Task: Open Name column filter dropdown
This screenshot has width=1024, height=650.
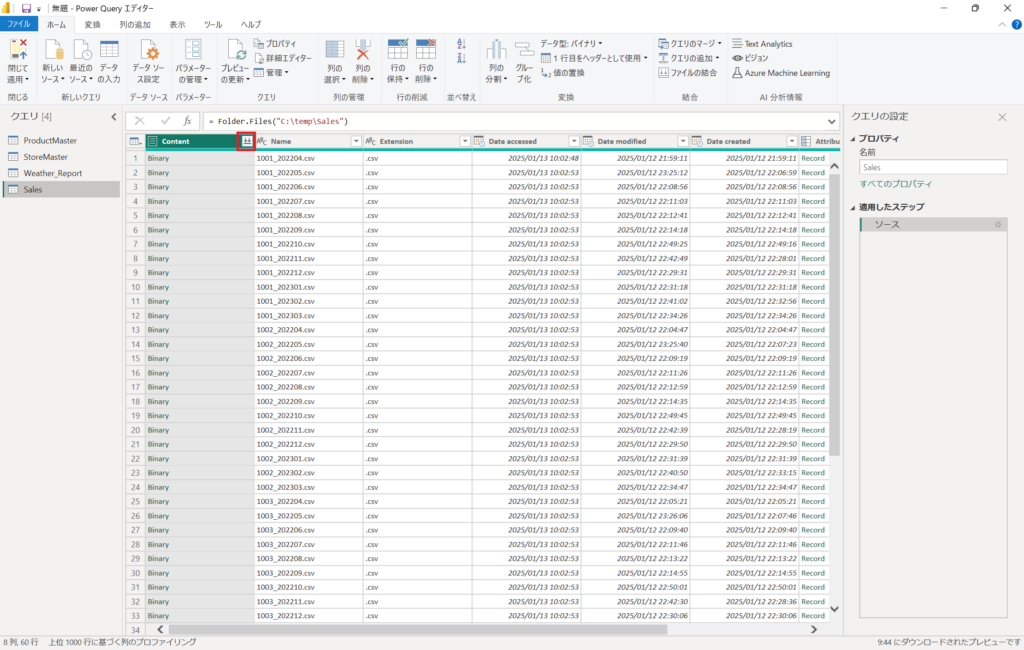Action: click(x=356, y=141)
